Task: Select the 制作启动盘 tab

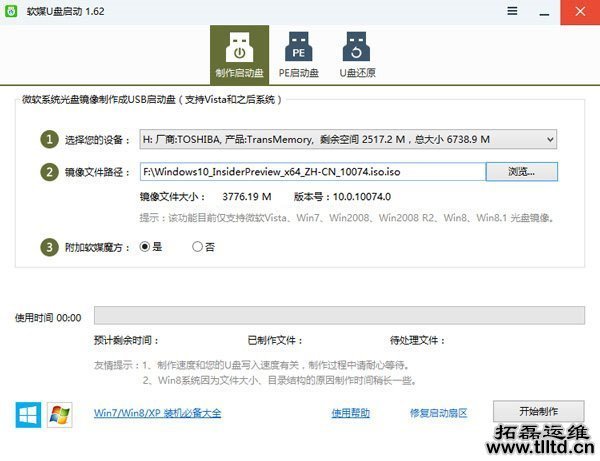Action: point(240,55)
